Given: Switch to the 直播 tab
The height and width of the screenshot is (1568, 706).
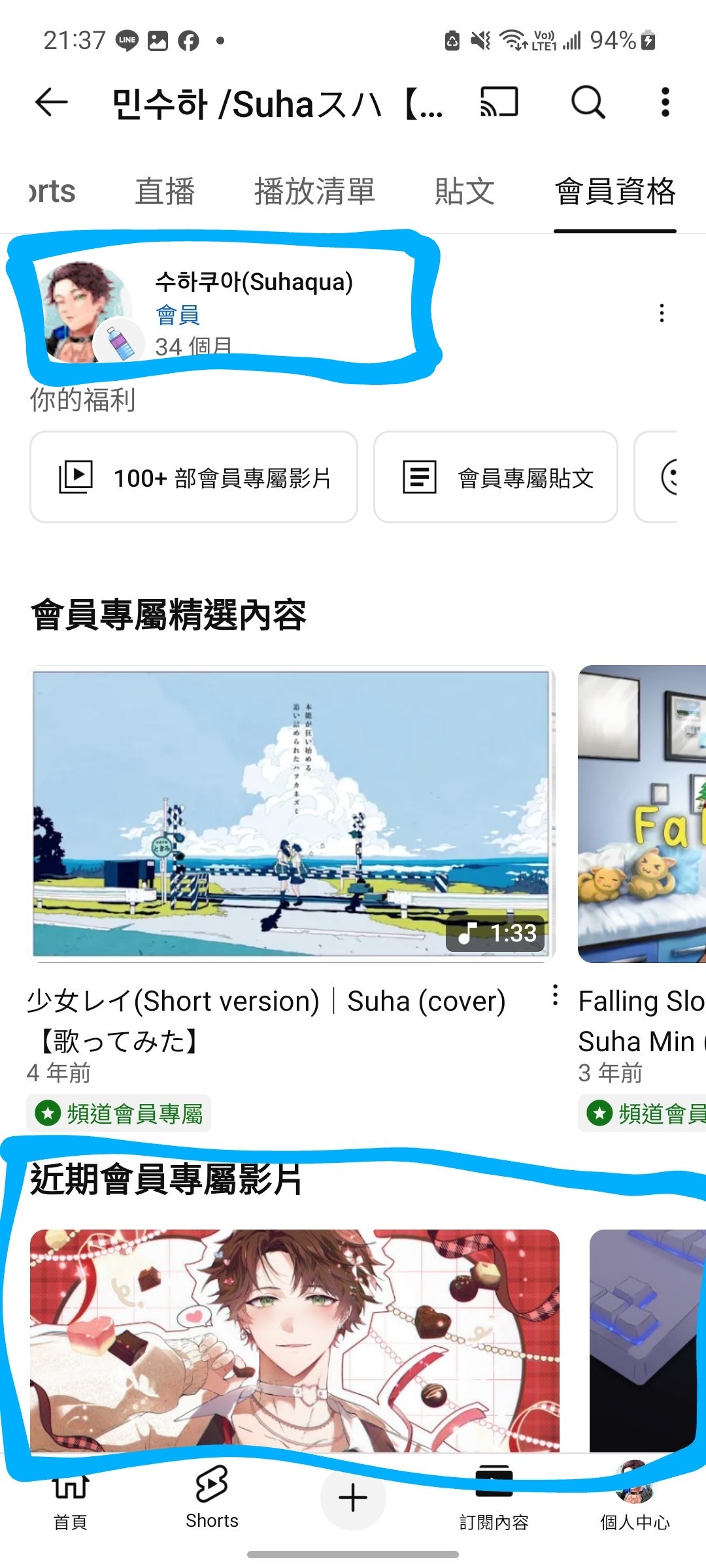Looking at the screenshot, I should click(165, 191).
